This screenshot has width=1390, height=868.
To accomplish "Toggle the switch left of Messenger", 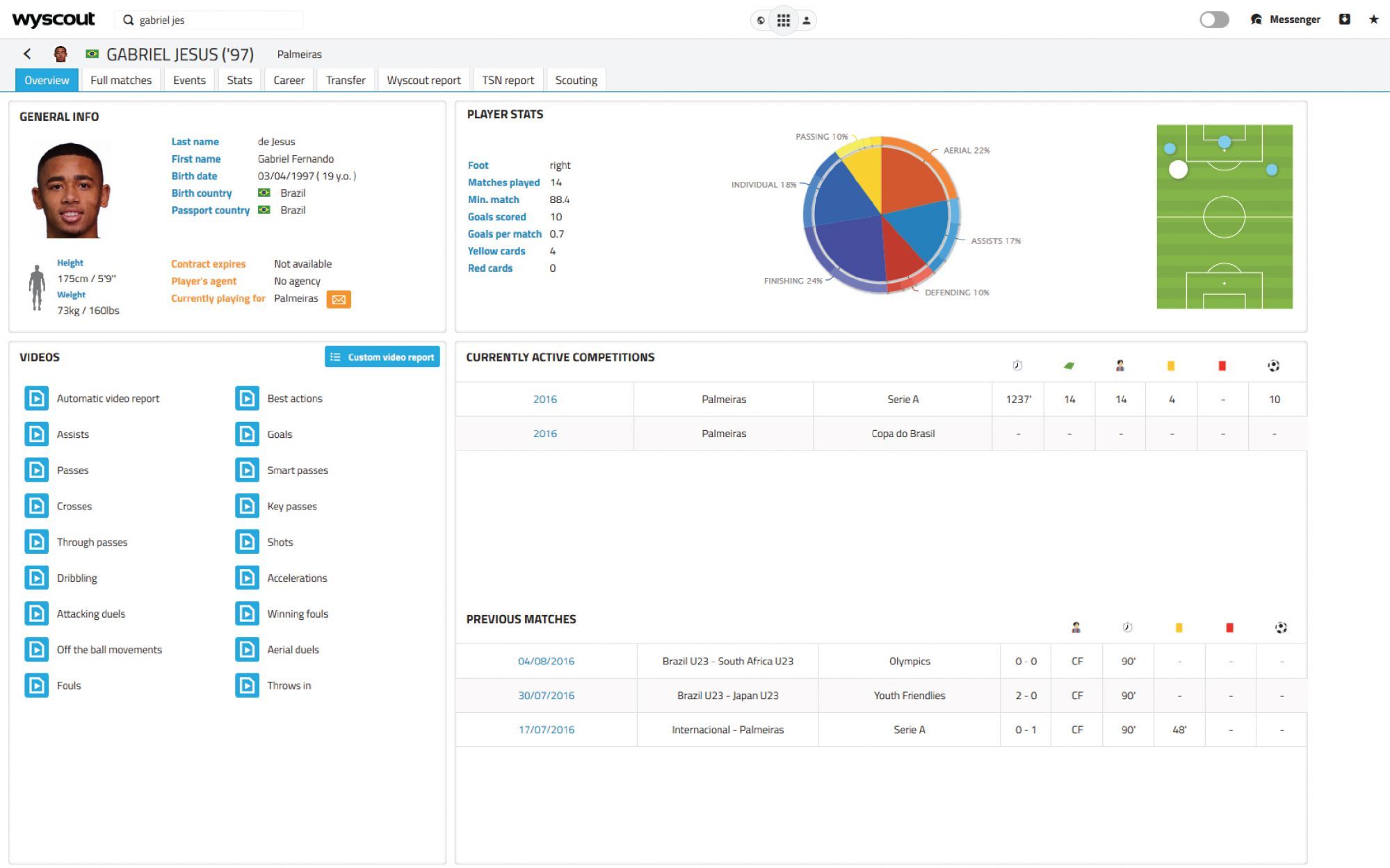I will (1214, 19).
